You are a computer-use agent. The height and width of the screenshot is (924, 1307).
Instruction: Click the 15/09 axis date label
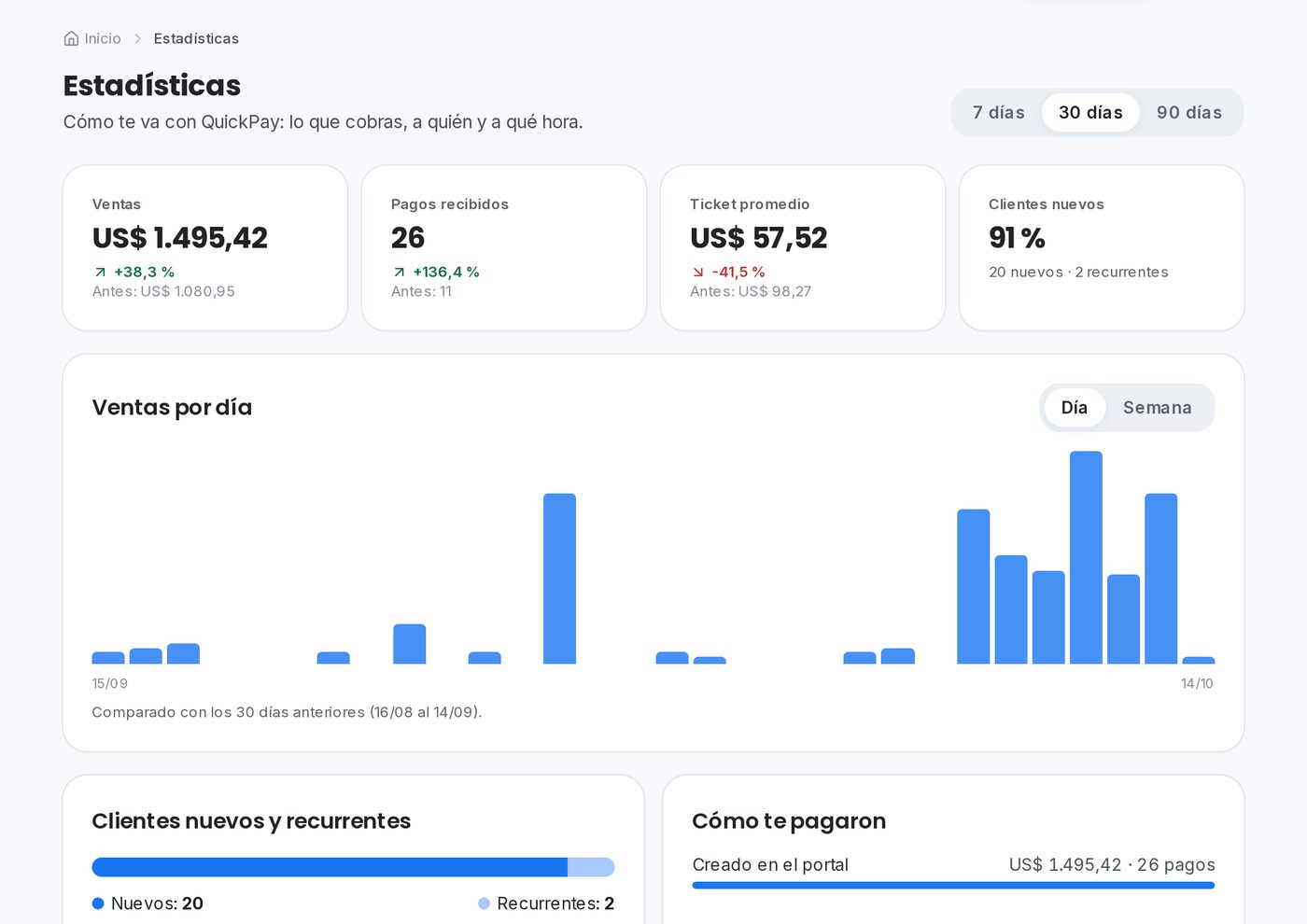[x=110, y=683]
